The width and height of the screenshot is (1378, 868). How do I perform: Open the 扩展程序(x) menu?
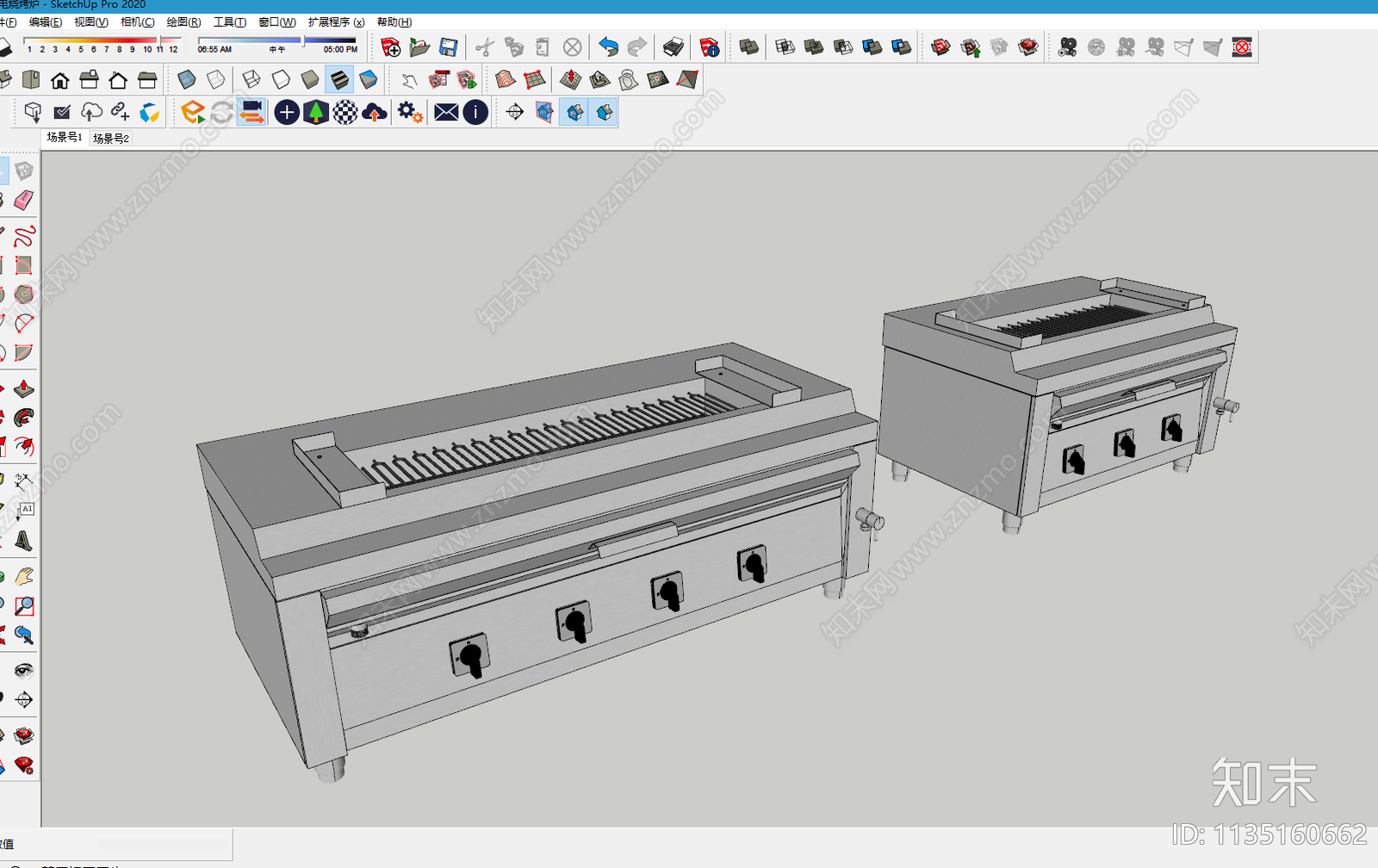(336, 22)
